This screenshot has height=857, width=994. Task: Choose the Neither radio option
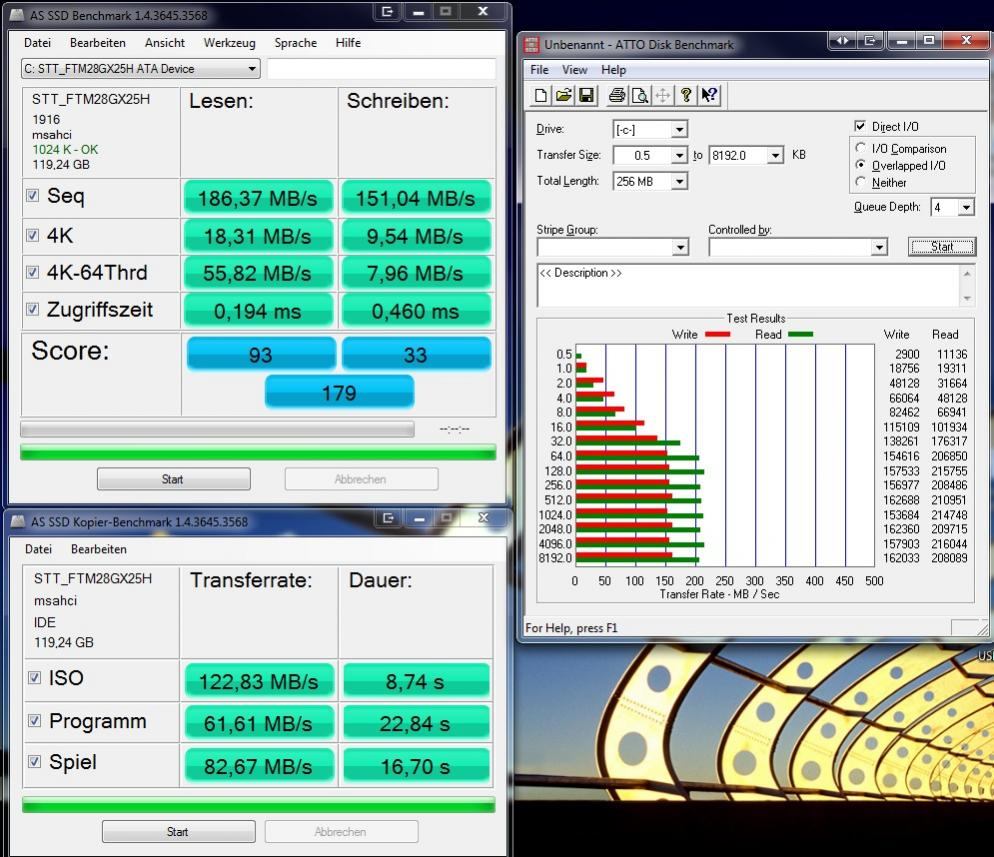click(x=860, y=182)
